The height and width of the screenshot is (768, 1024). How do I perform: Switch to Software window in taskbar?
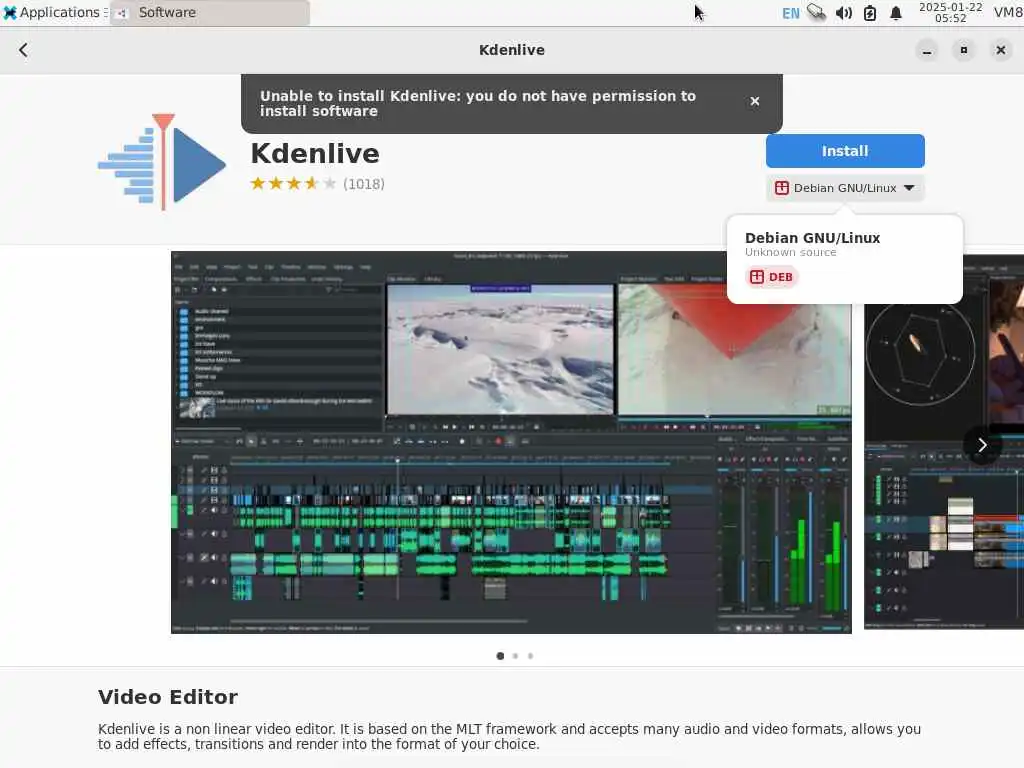[x=210, y=12]
